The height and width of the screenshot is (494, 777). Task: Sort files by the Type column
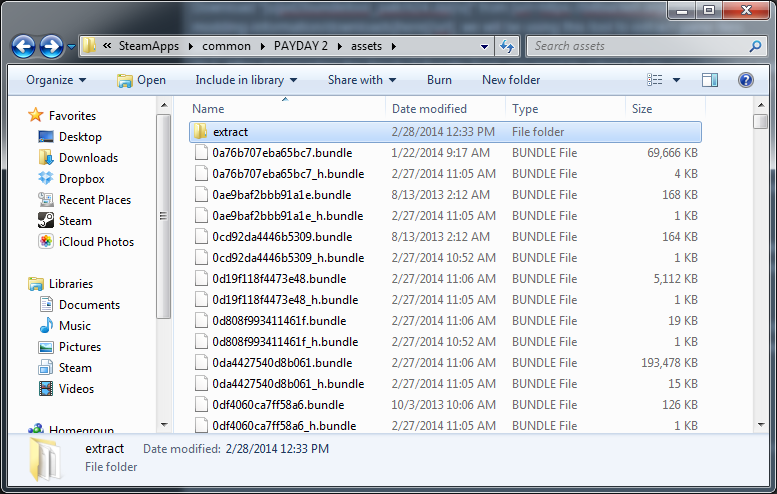[565, 109]
